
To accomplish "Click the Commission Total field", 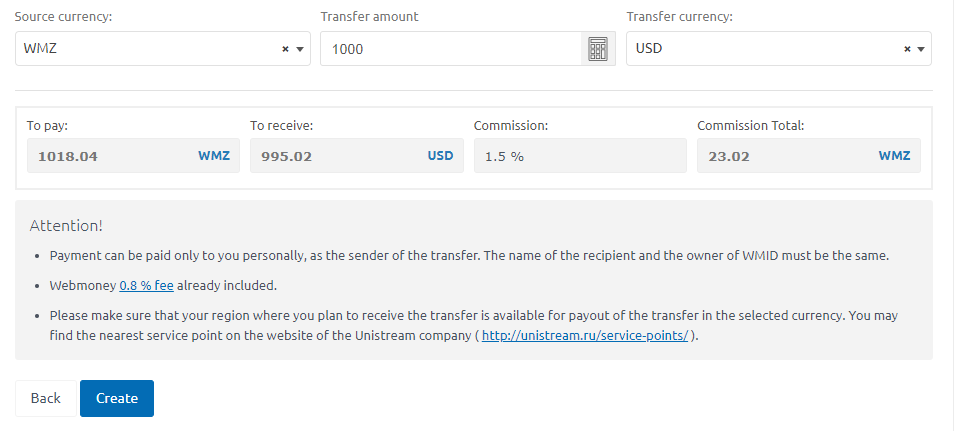I will (780, 156).
